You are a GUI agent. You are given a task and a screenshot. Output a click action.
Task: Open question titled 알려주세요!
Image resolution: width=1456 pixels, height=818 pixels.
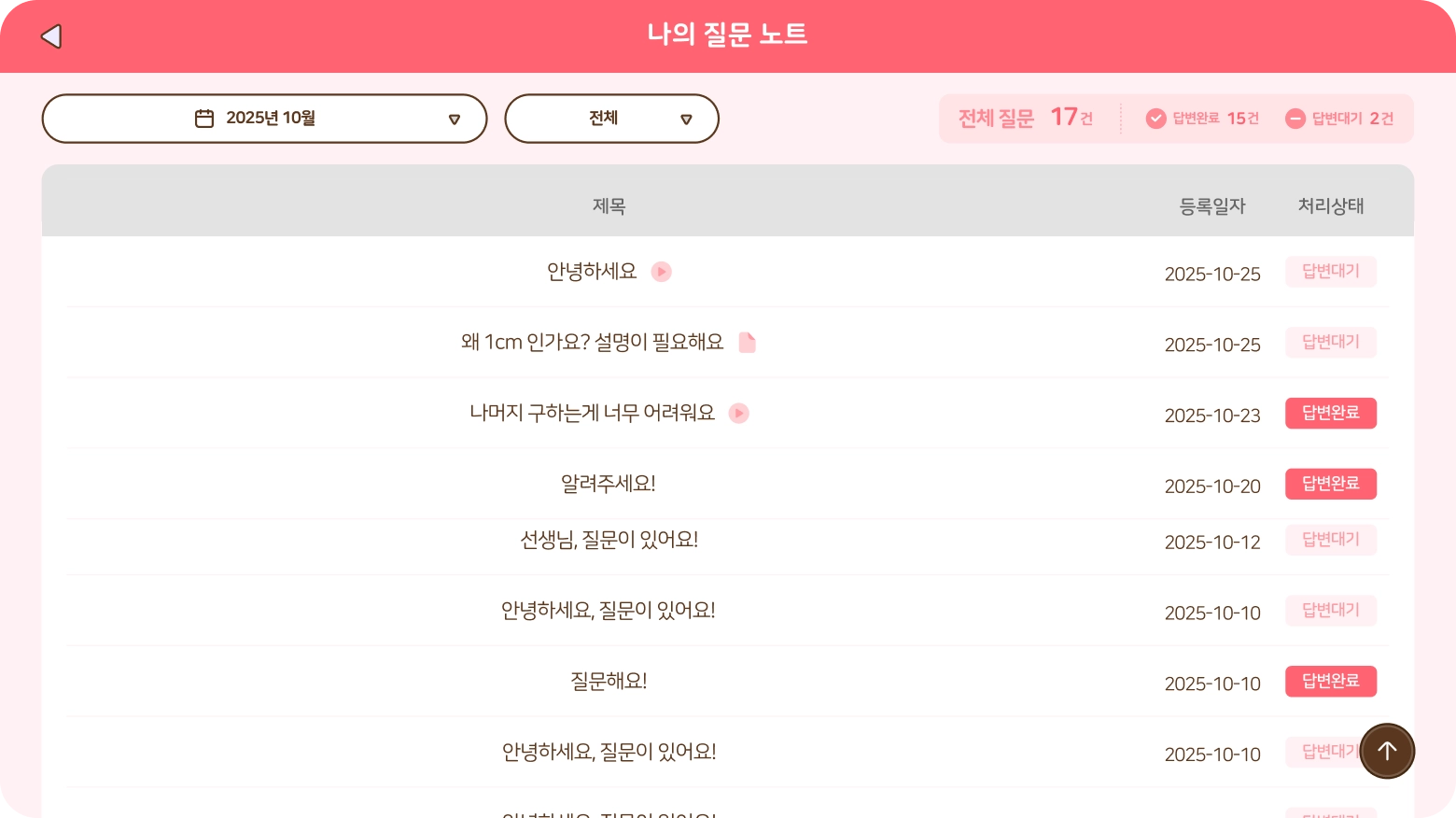pos(609,484)
